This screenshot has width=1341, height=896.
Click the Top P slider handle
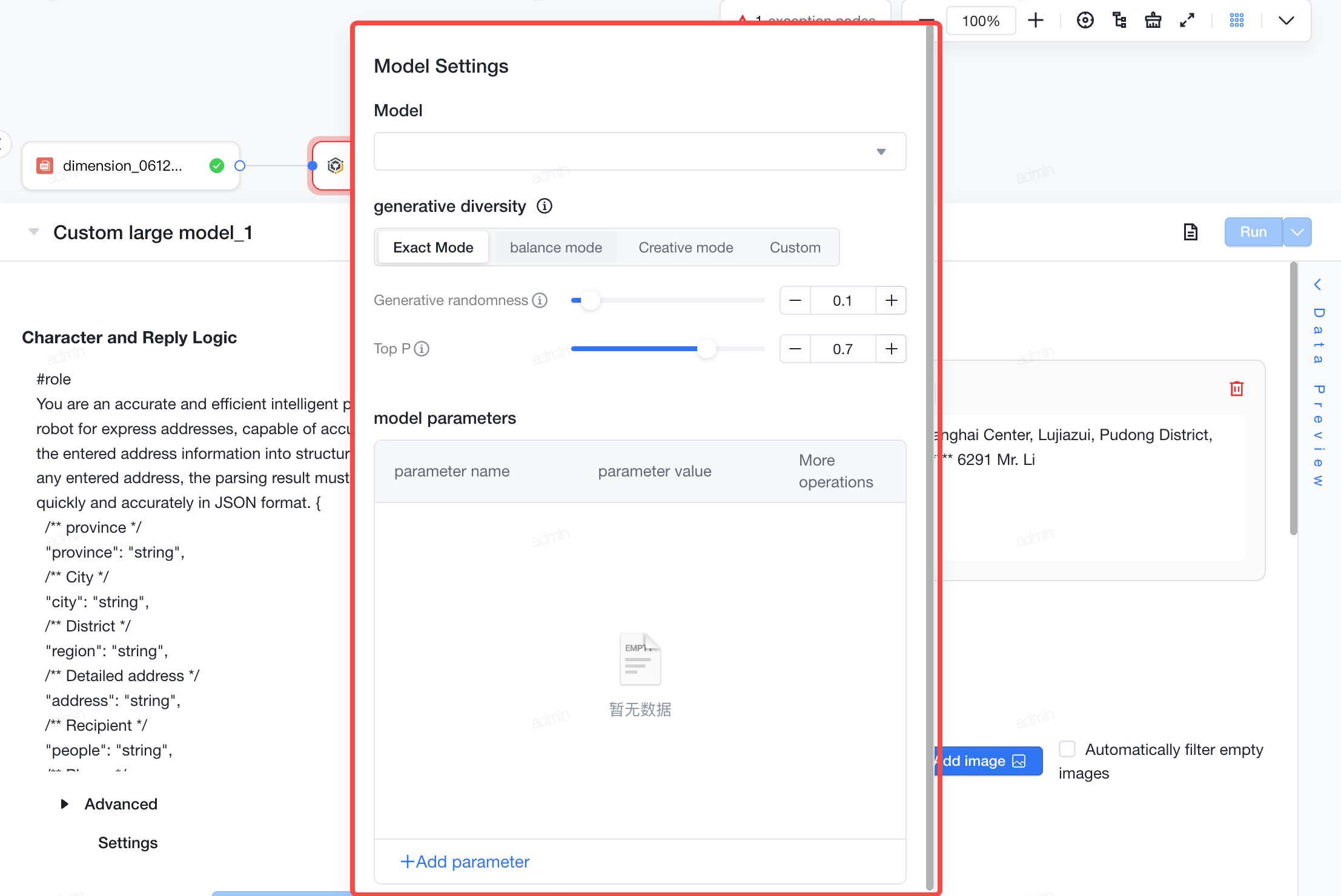[706, 349]
